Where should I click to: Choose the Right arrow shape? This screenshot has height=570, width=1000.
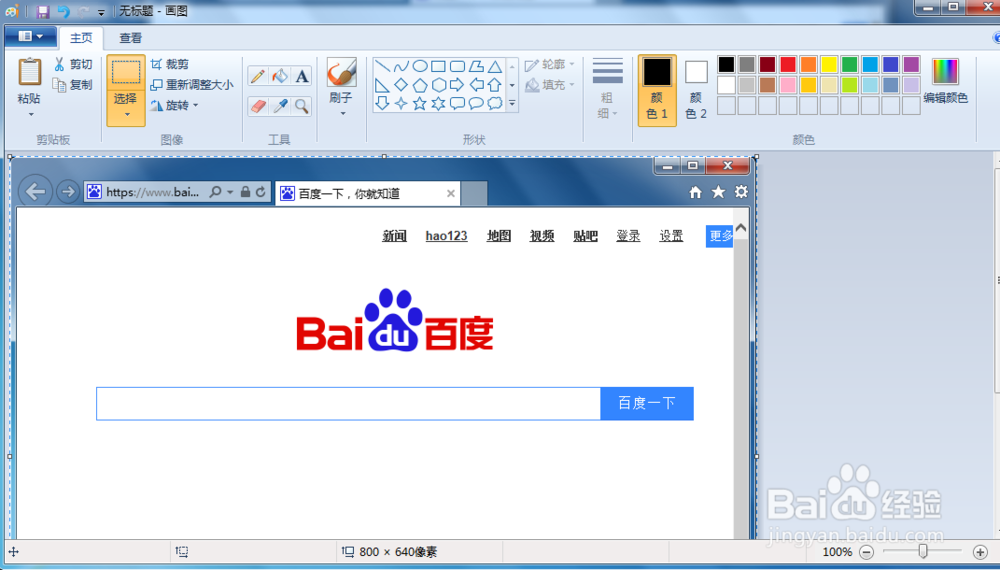tap(457, 85)
